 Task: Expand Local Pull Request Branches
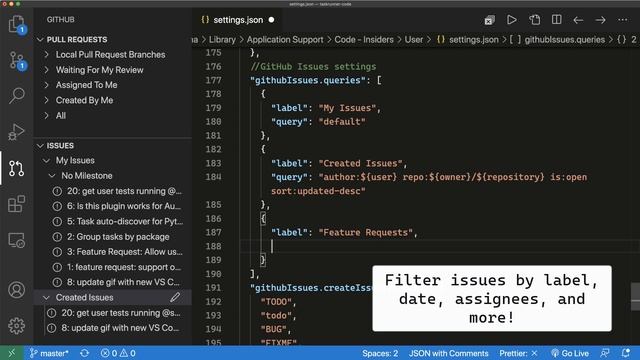(x=47, y=54)
